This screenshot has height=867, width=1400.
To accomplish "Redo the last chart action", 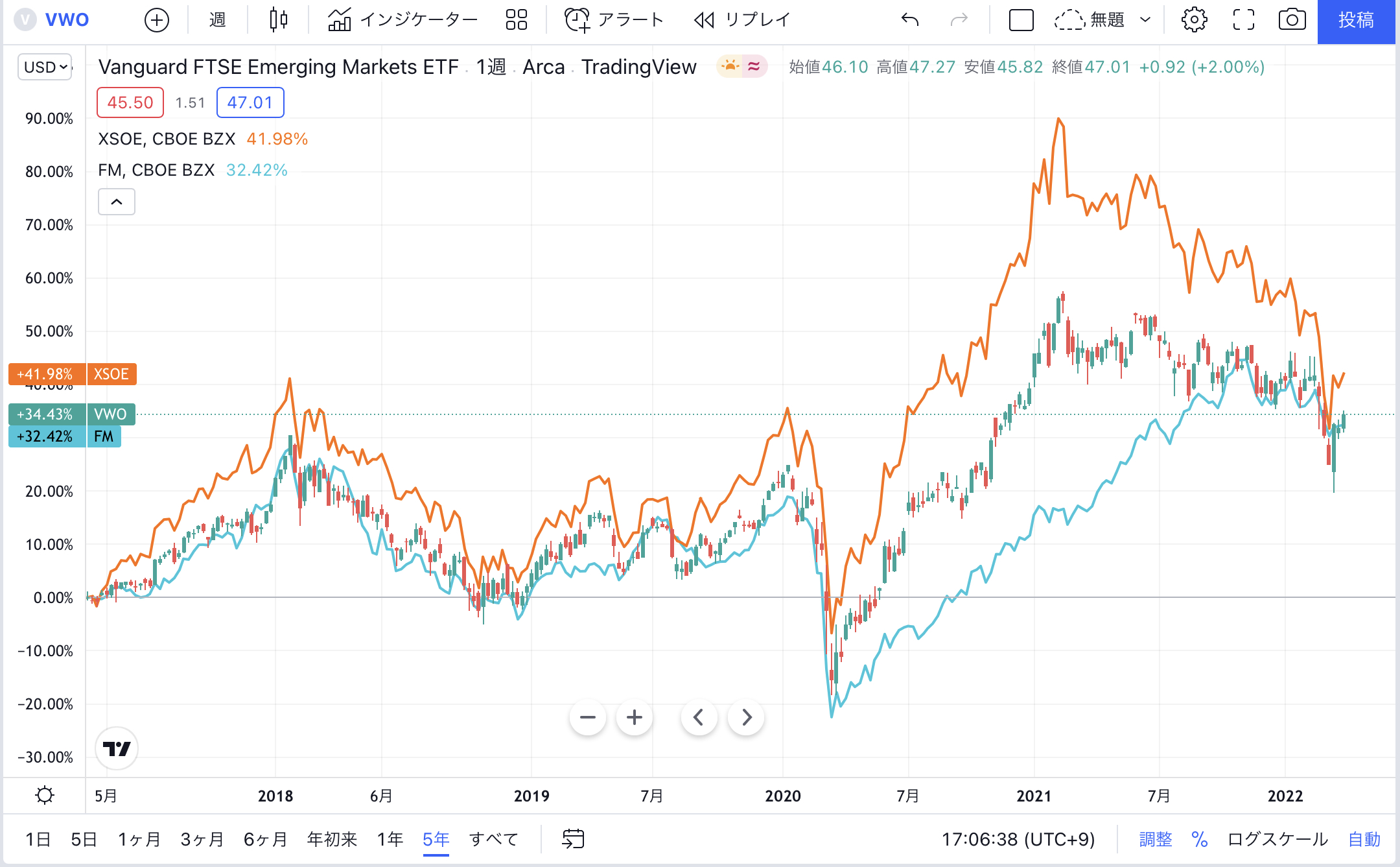I will (959, 20).
